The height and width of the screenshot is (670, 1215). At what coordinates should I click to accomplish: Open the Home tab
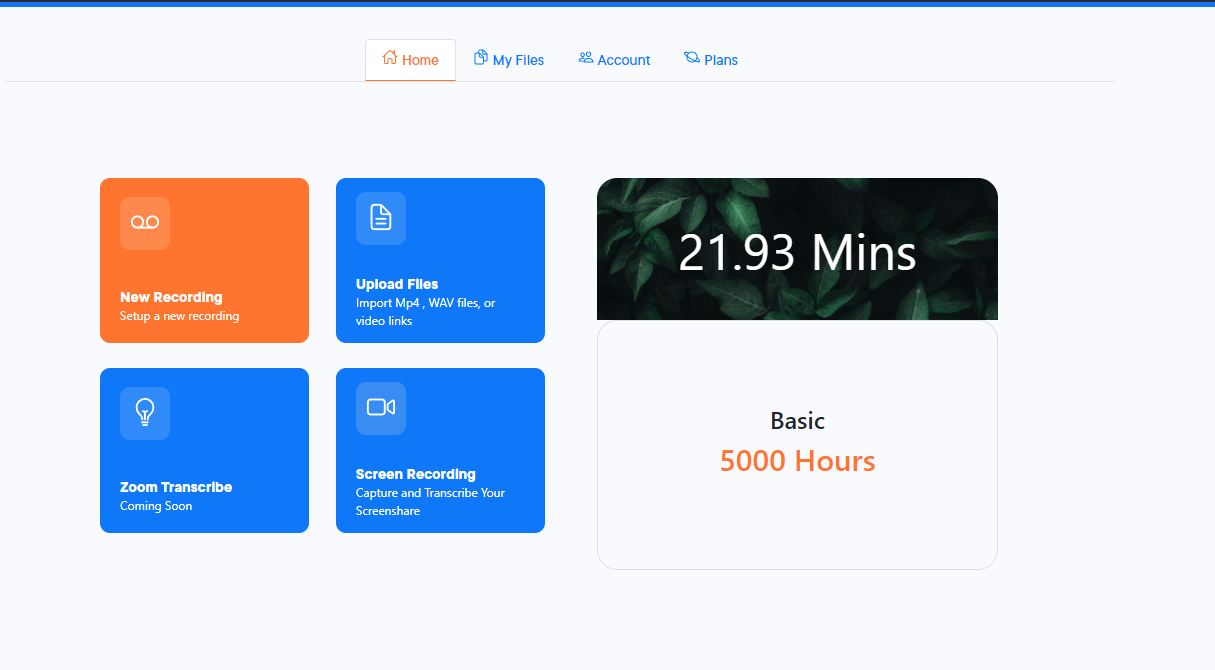pos(410,60)
